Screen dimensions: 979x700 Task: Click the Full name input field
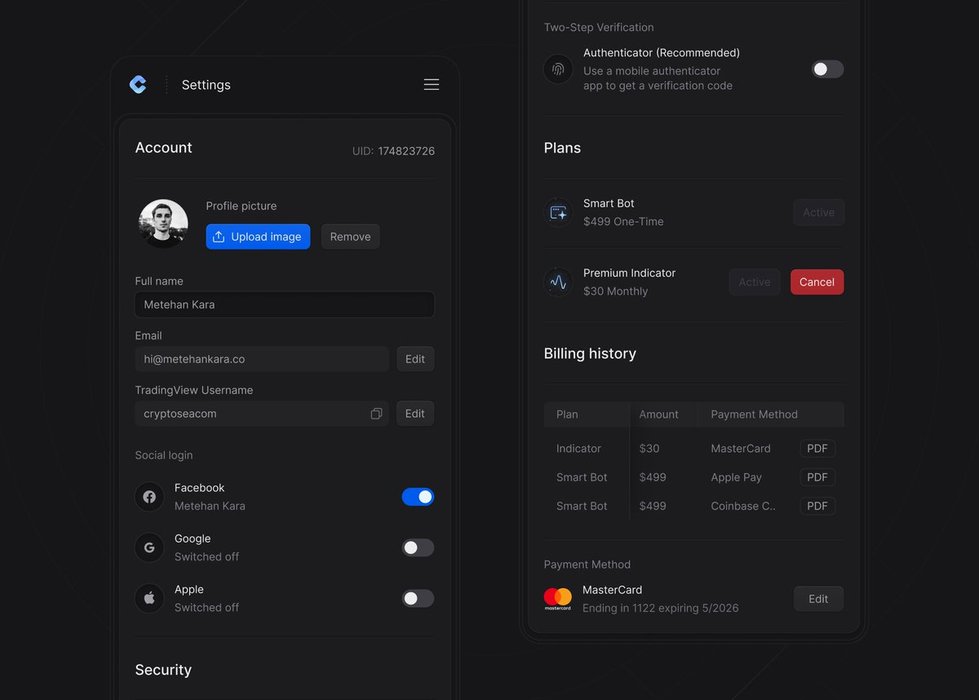[284, 305]
